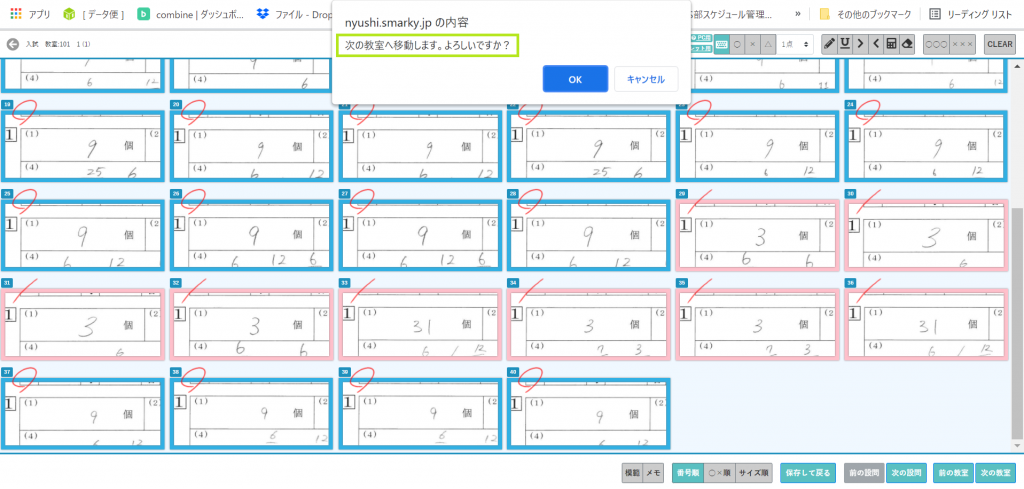The image size is (1024, 489).
Task: Select answer card number 40
Action: pyautogui.click(x=588, y=413)
